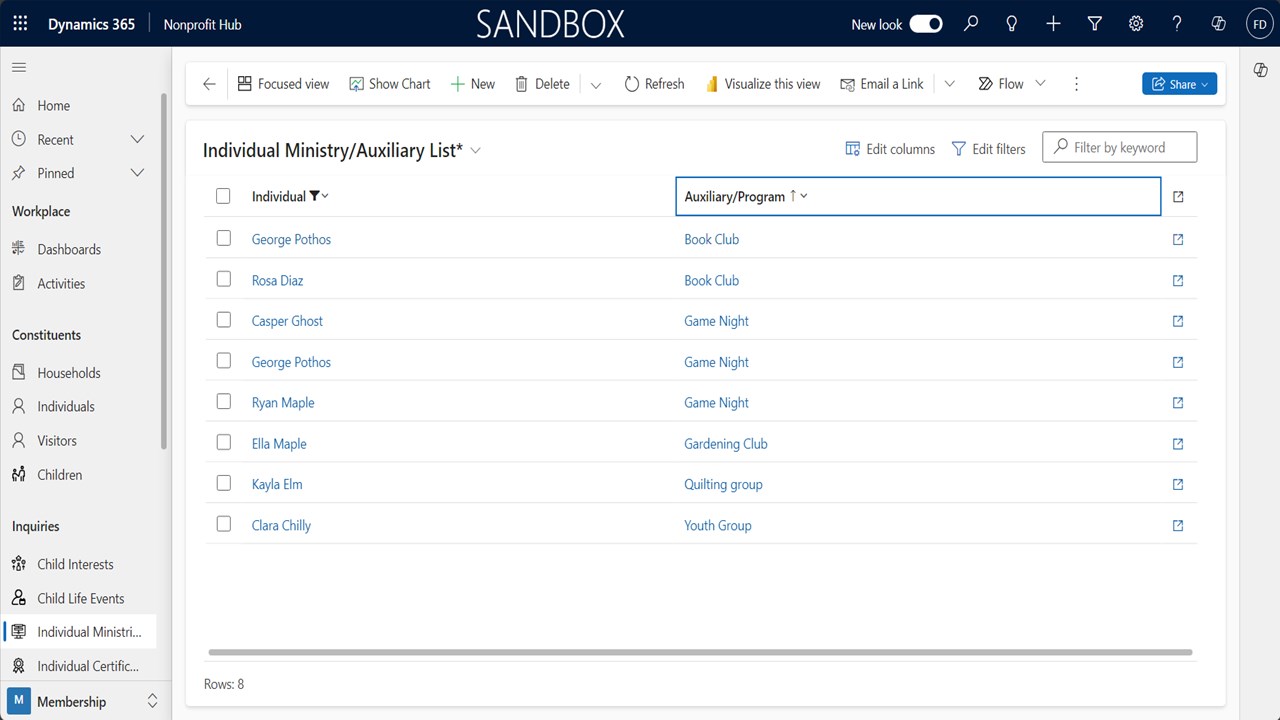The width and height of the screenshot is (1280, 720).
Task: Toggle the New look switch
Action: [926, 24]
